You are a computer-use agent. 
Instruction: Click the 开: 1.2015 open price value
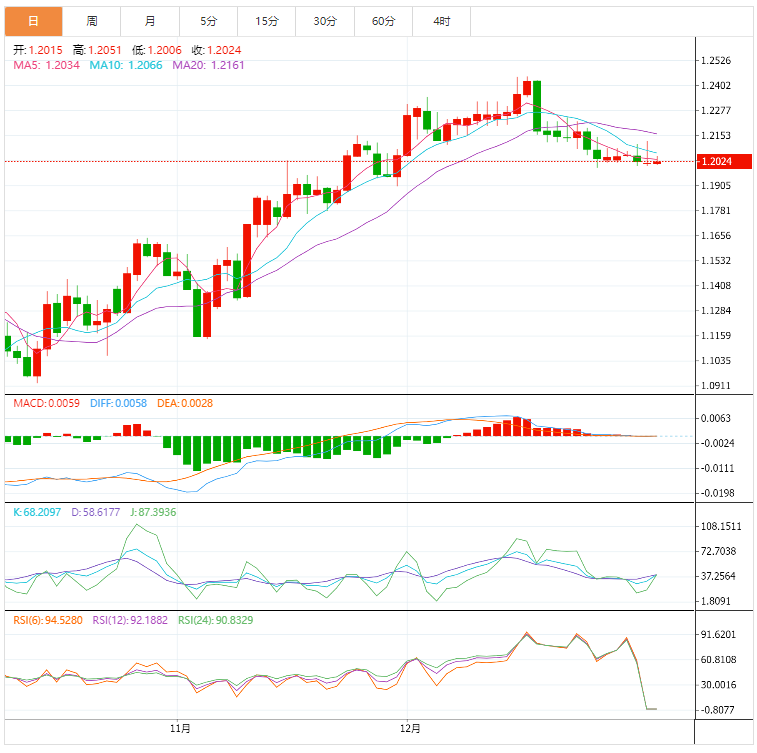click(x=38, y=50)
